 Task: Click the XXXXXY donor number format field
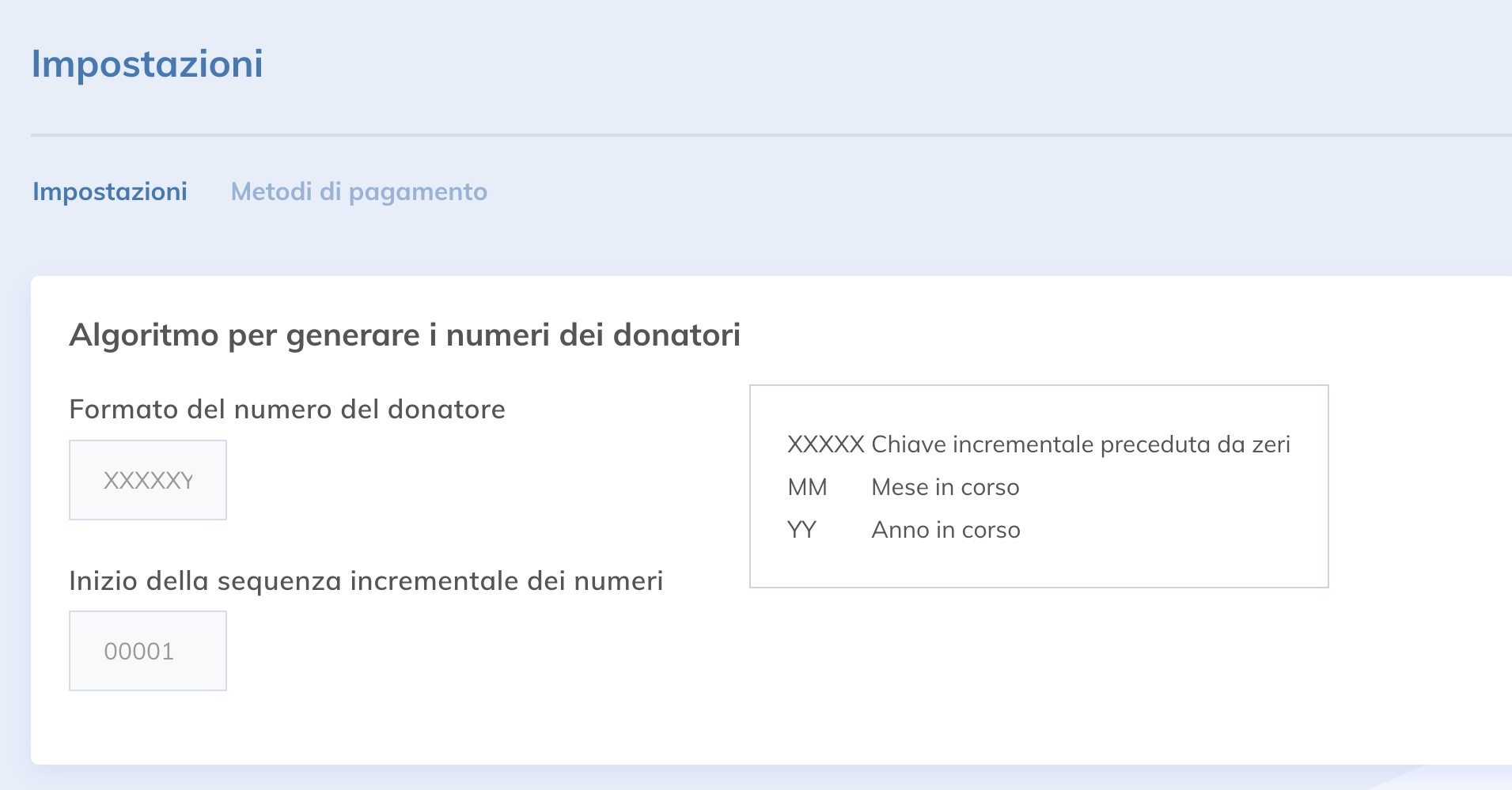click(x=148, y=479)
